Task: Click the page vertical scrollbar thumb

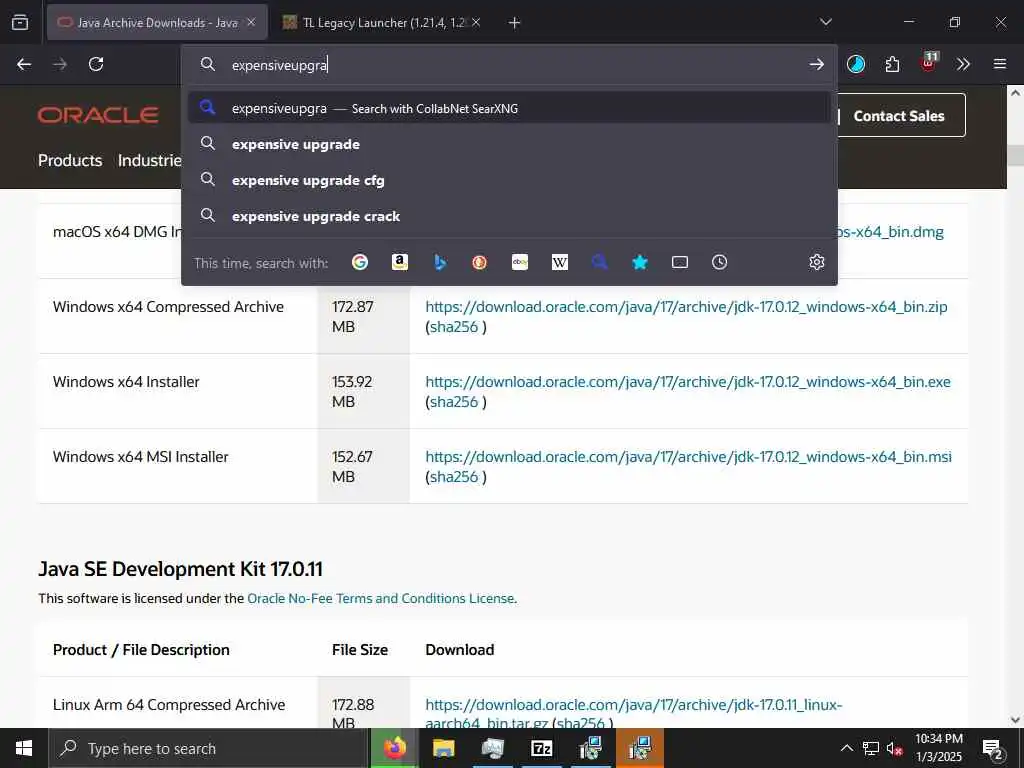Action: pyautogui.click(x=1015, y=155)
